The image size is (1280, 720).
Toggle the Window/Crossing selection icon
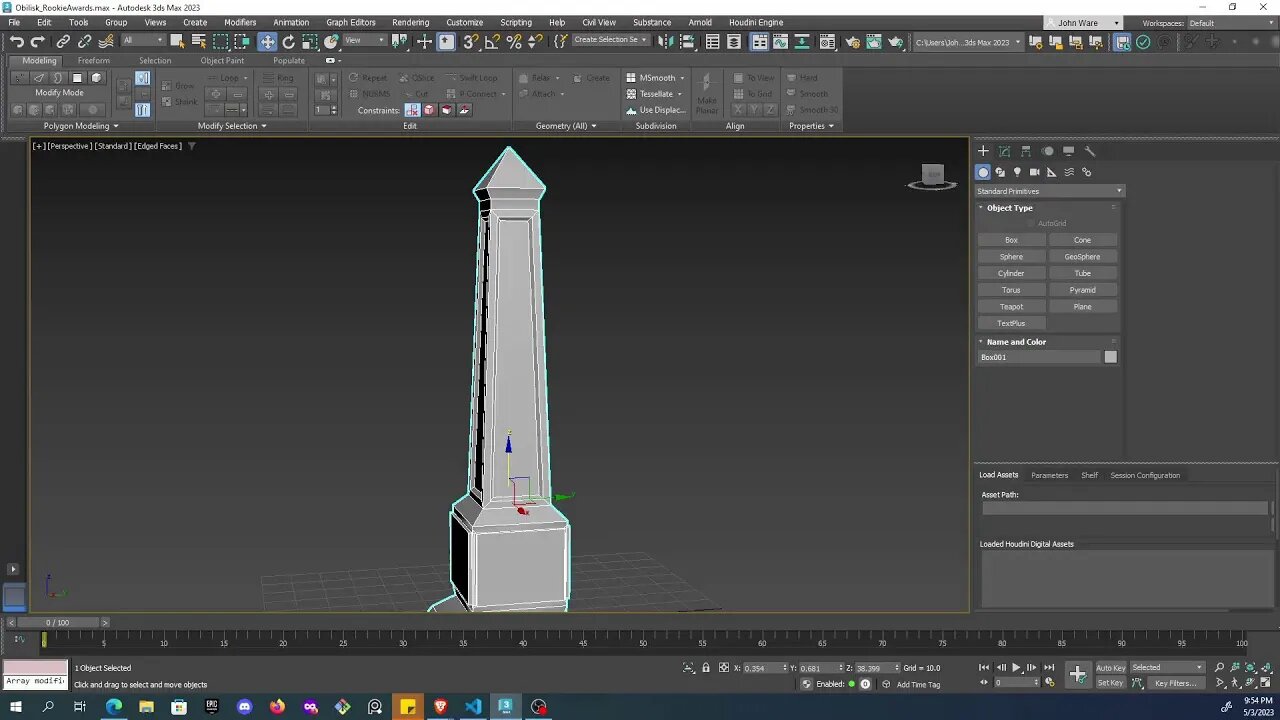click(x=242, y=41)
